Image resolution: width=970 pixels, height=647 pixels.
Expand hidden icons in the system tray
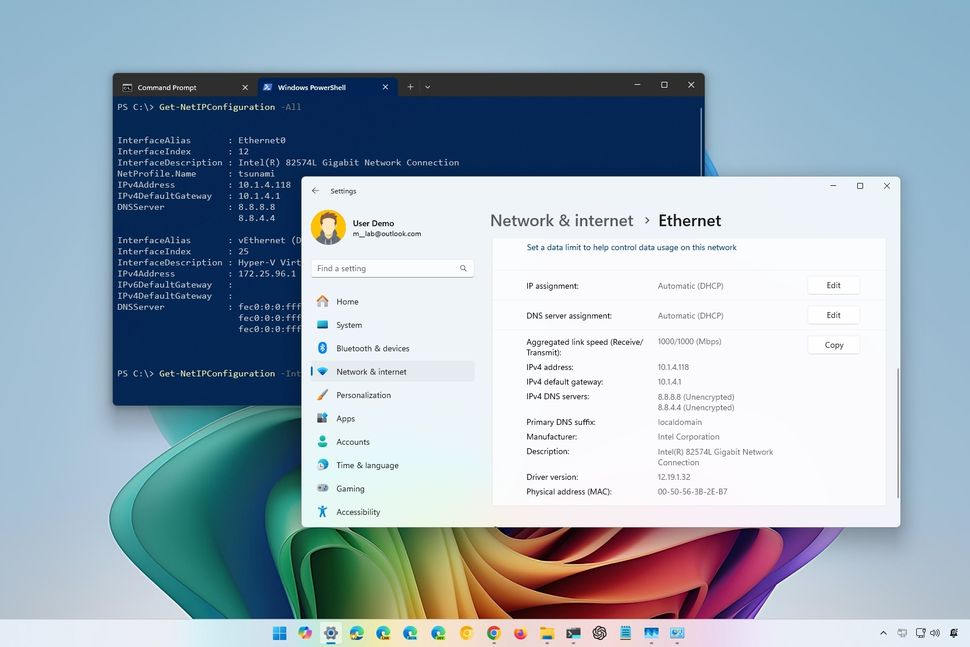click(x=883, y=633)
